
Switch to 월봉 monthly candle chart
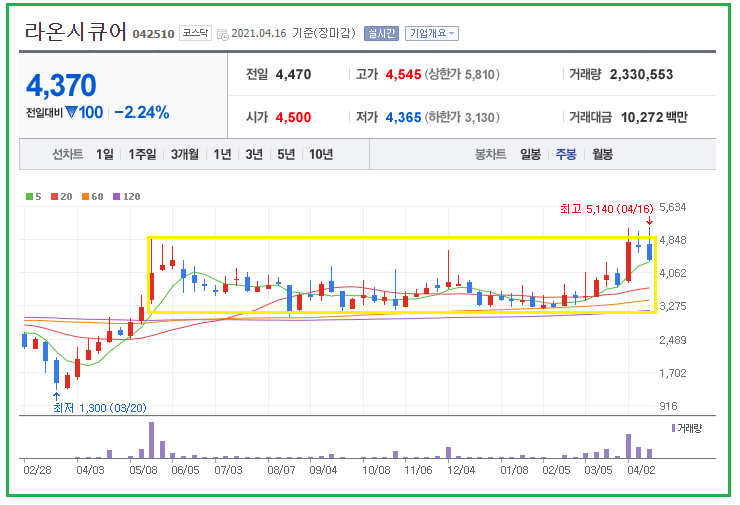pos(603,154)
